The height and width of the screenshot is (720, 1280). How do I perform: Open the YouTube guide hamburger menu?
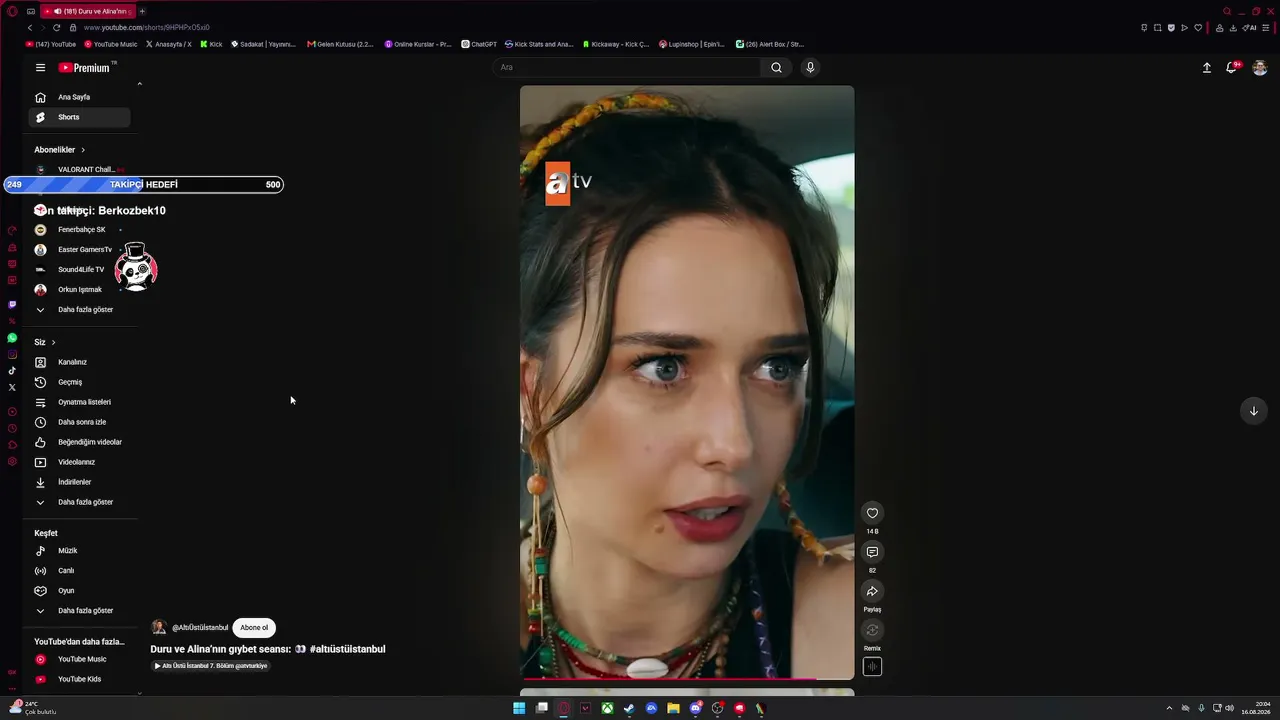tap(40, 68)
